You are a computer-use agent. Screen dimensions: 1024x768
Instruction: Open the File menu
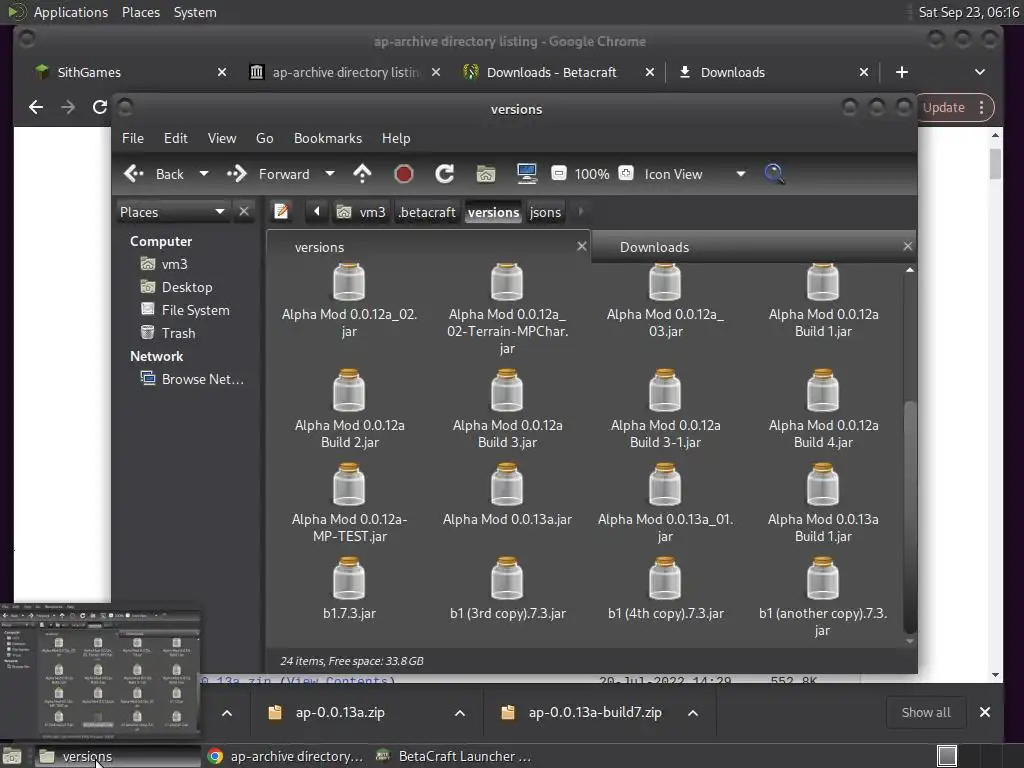(133, 138)
